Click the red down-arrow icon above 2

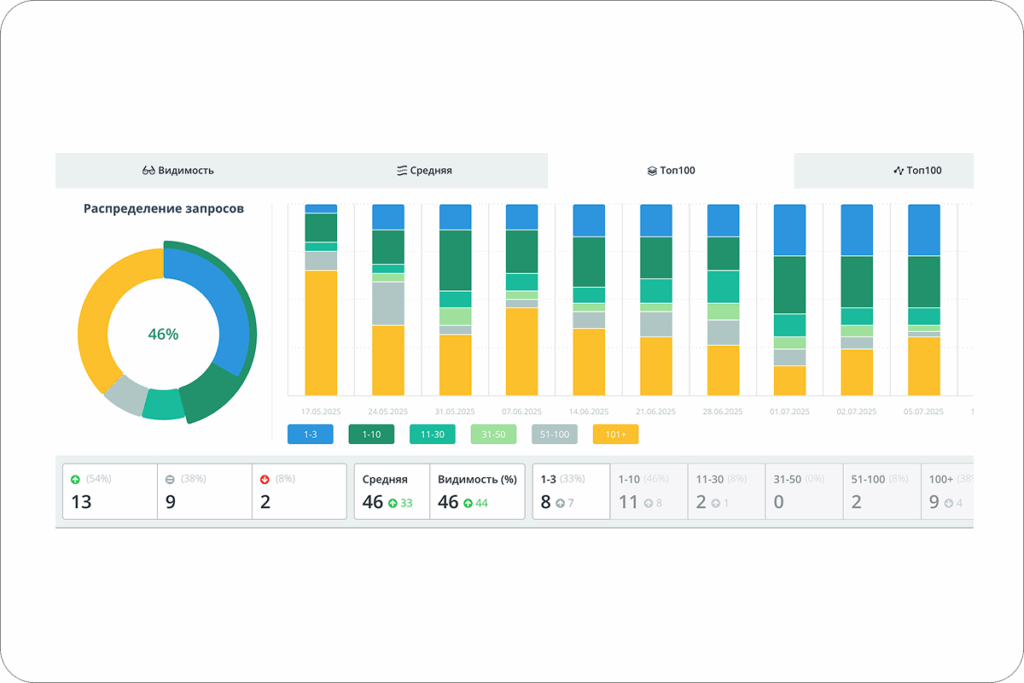coord(264,479)
